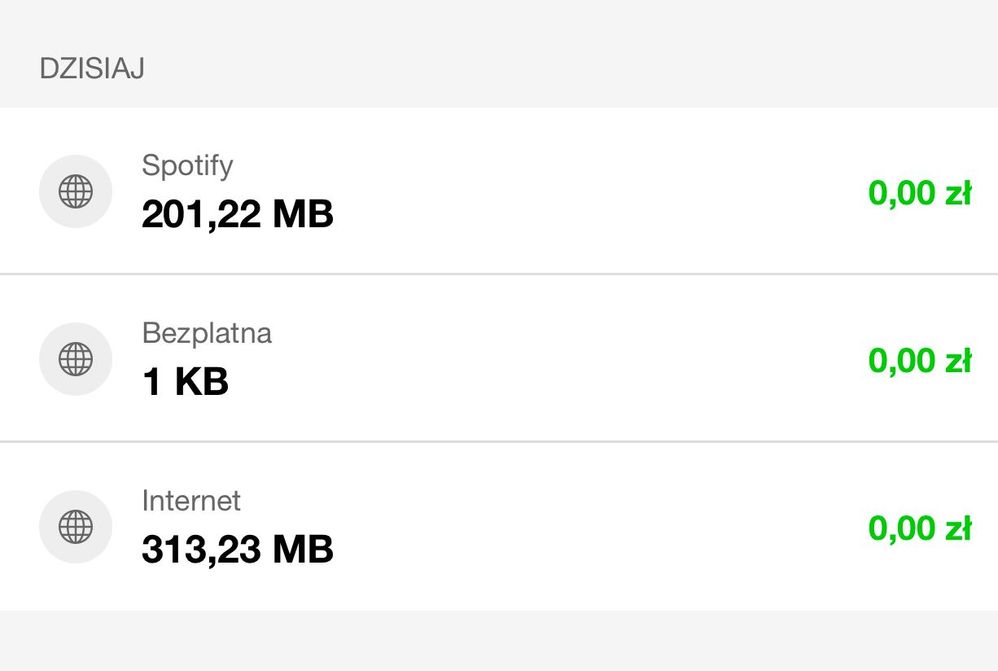Select the Internet label text
The image size is (998, 671).
(x=191, y=500)
